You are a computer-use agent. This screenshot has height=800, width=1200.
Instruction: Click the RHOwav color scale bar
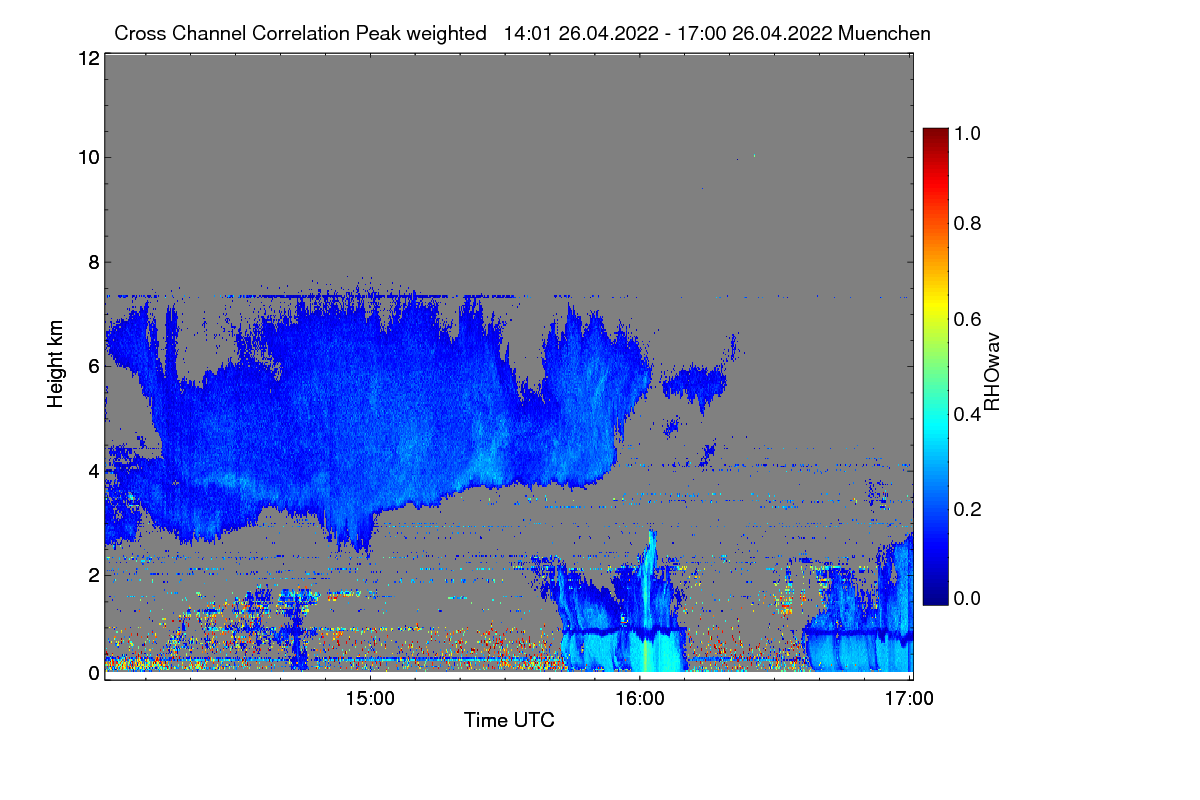point(934,366)
